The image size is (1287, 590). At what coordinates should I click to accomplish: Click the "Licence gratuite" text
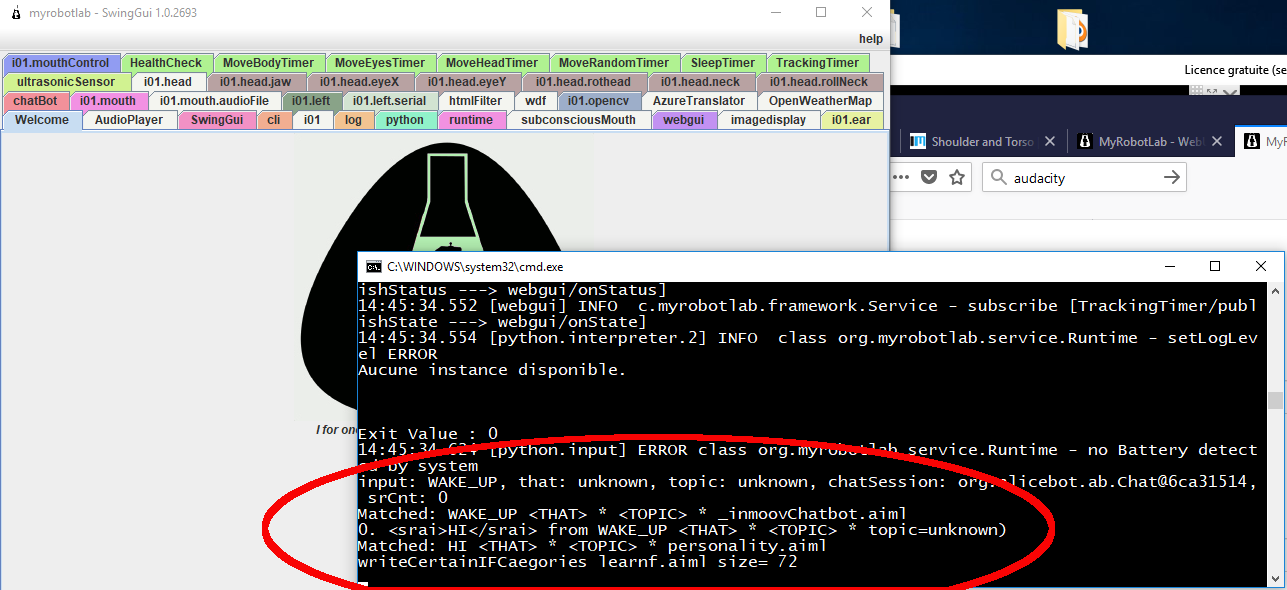tap(1234, 70)
